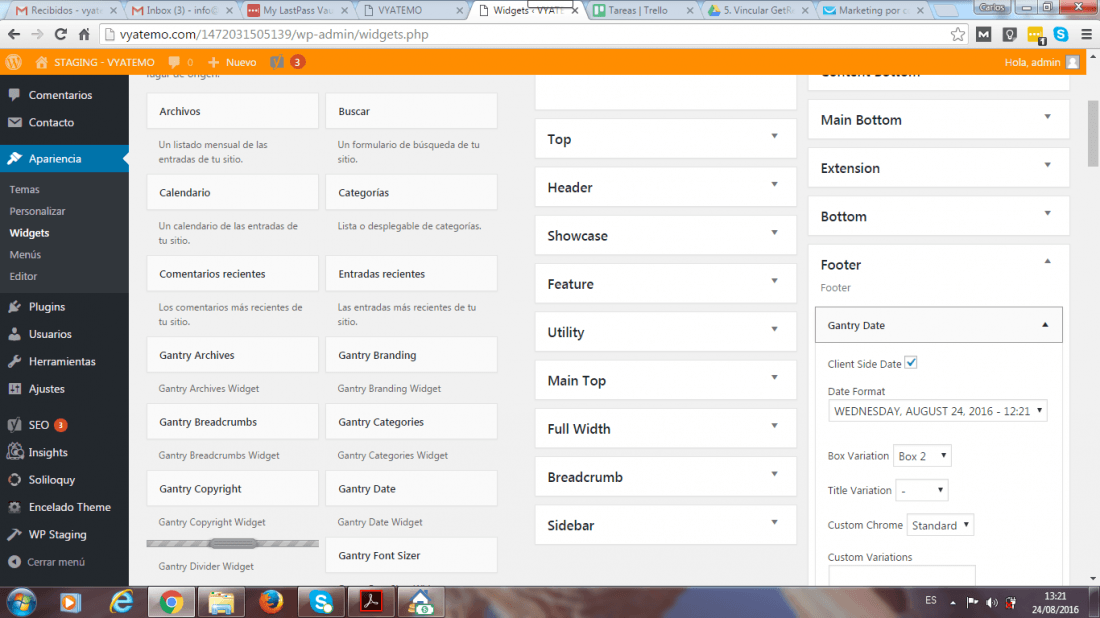Click the page vertical scrollbar thumb
1100x618 pixels.
coord(1093,133)
